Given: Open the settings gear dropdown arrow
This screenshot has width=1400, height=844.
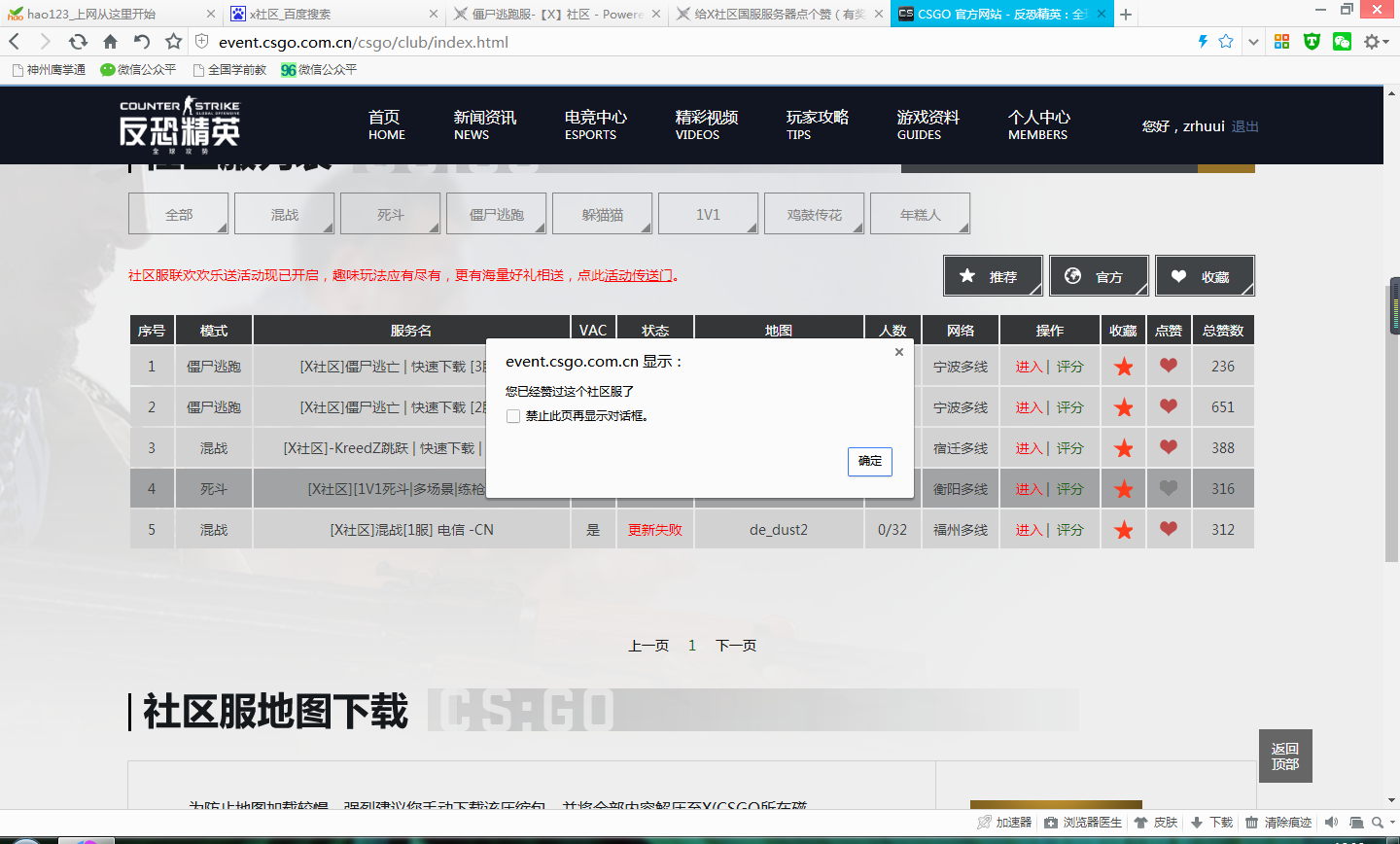Looking at the screenshot, I should point(1386,42).
